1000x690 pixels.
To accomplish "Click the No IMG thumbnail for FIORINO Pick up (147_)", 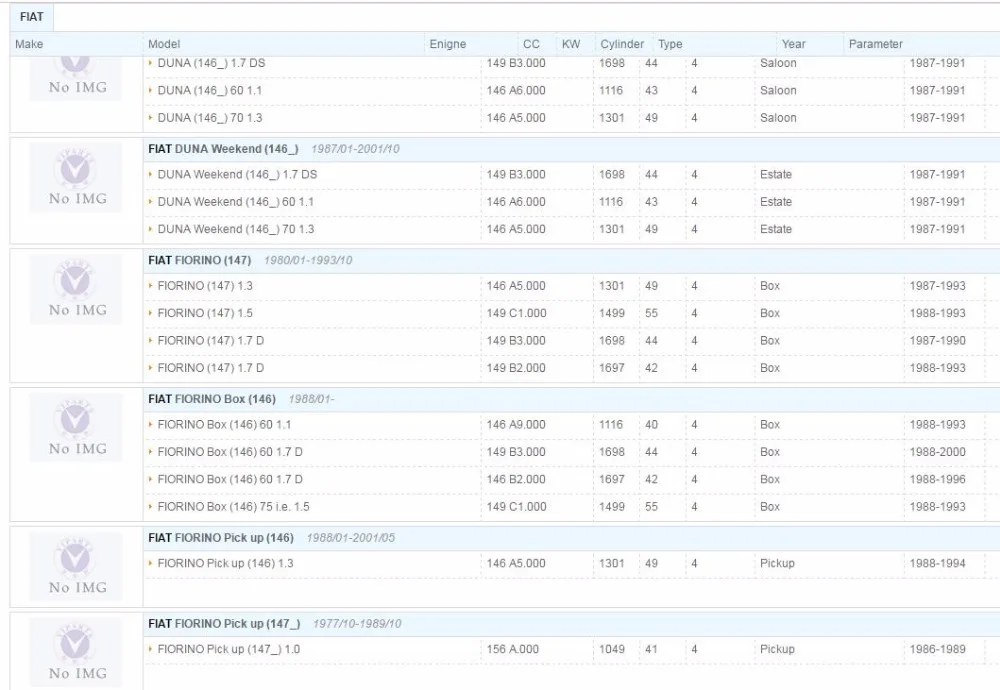I will [x=77, y=653].
